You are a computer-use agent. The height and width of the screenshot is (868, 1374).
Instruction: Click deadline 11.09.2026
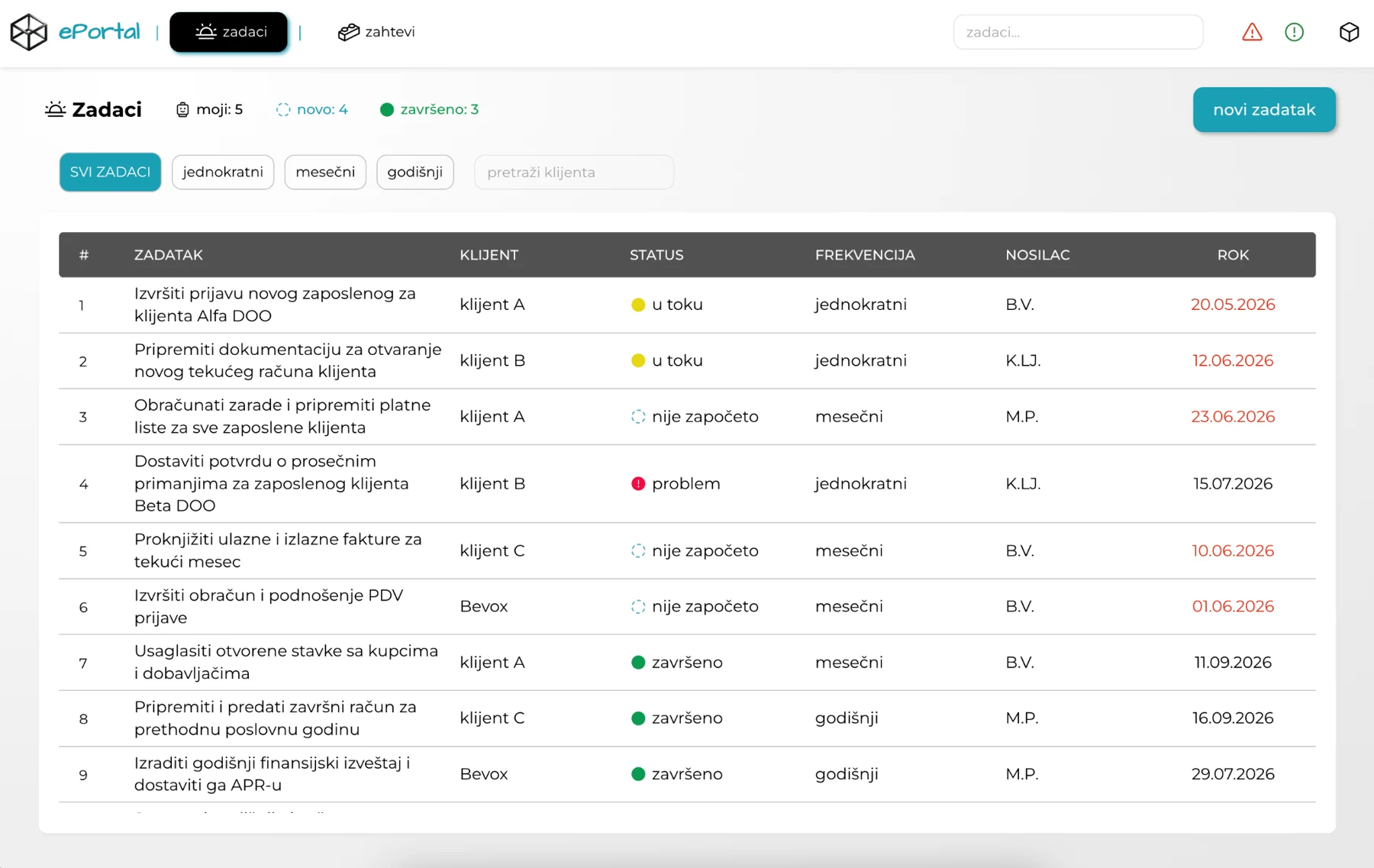tap(1233, 663)
